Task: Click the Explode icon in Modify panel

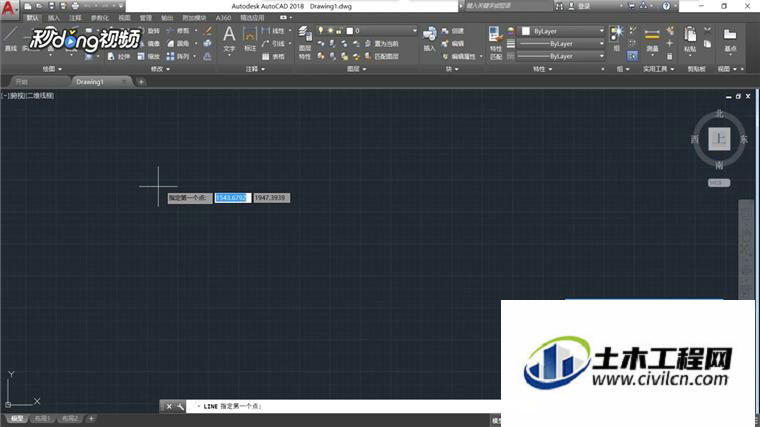Action: click(207, 44)
